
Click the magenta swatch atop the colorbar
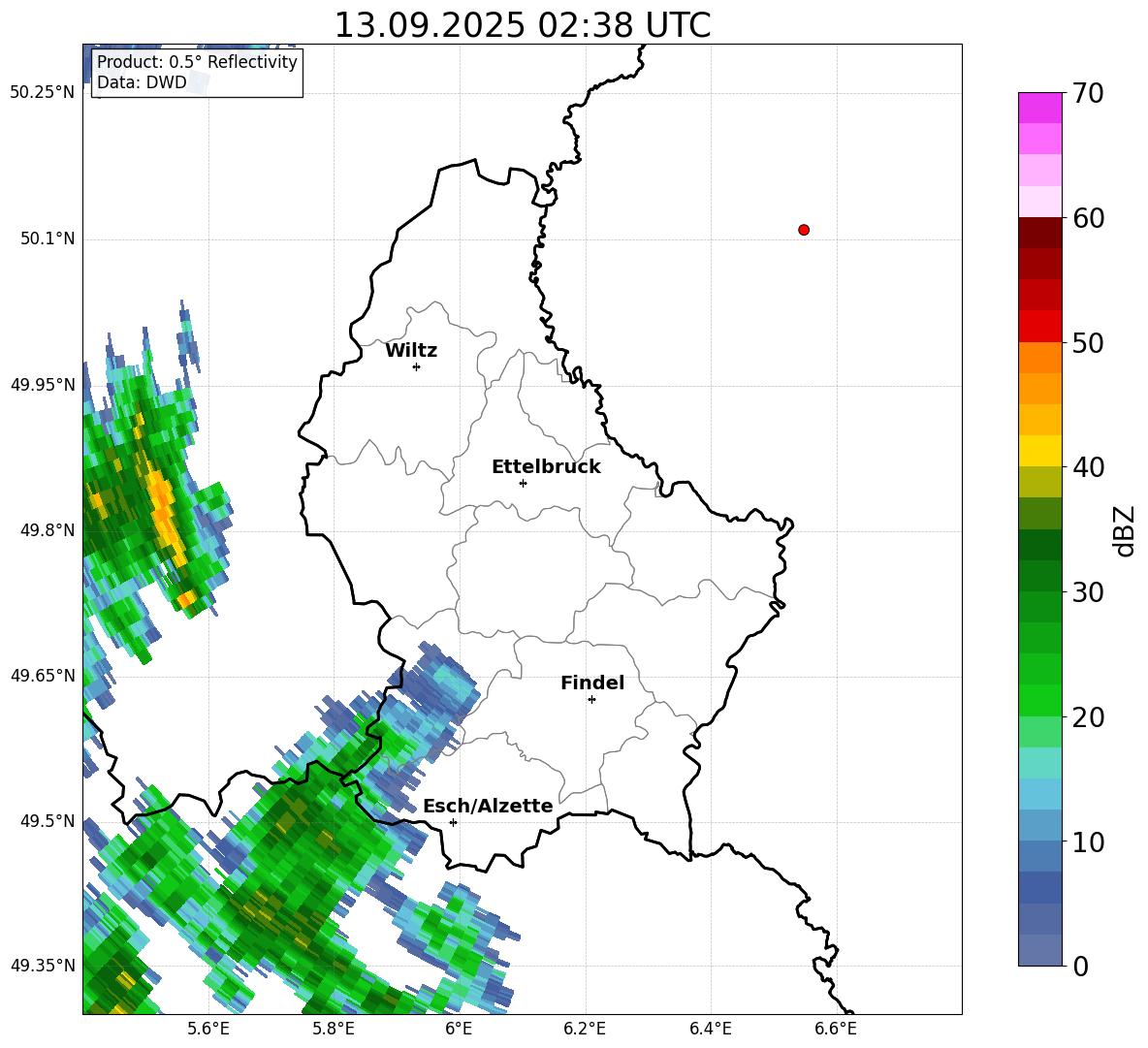(x=1039, y=108)
